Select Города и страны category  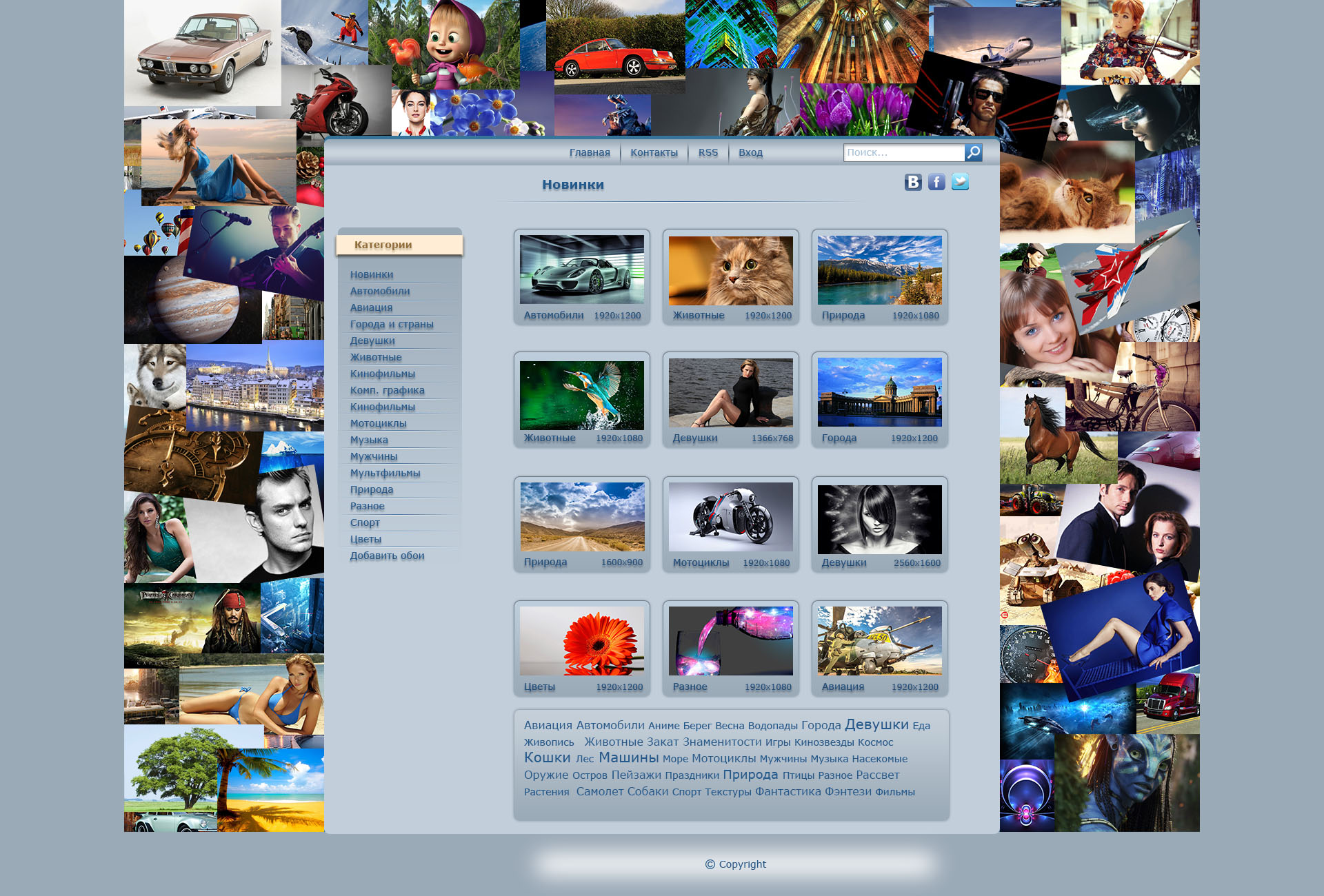[x=392, y=324]
